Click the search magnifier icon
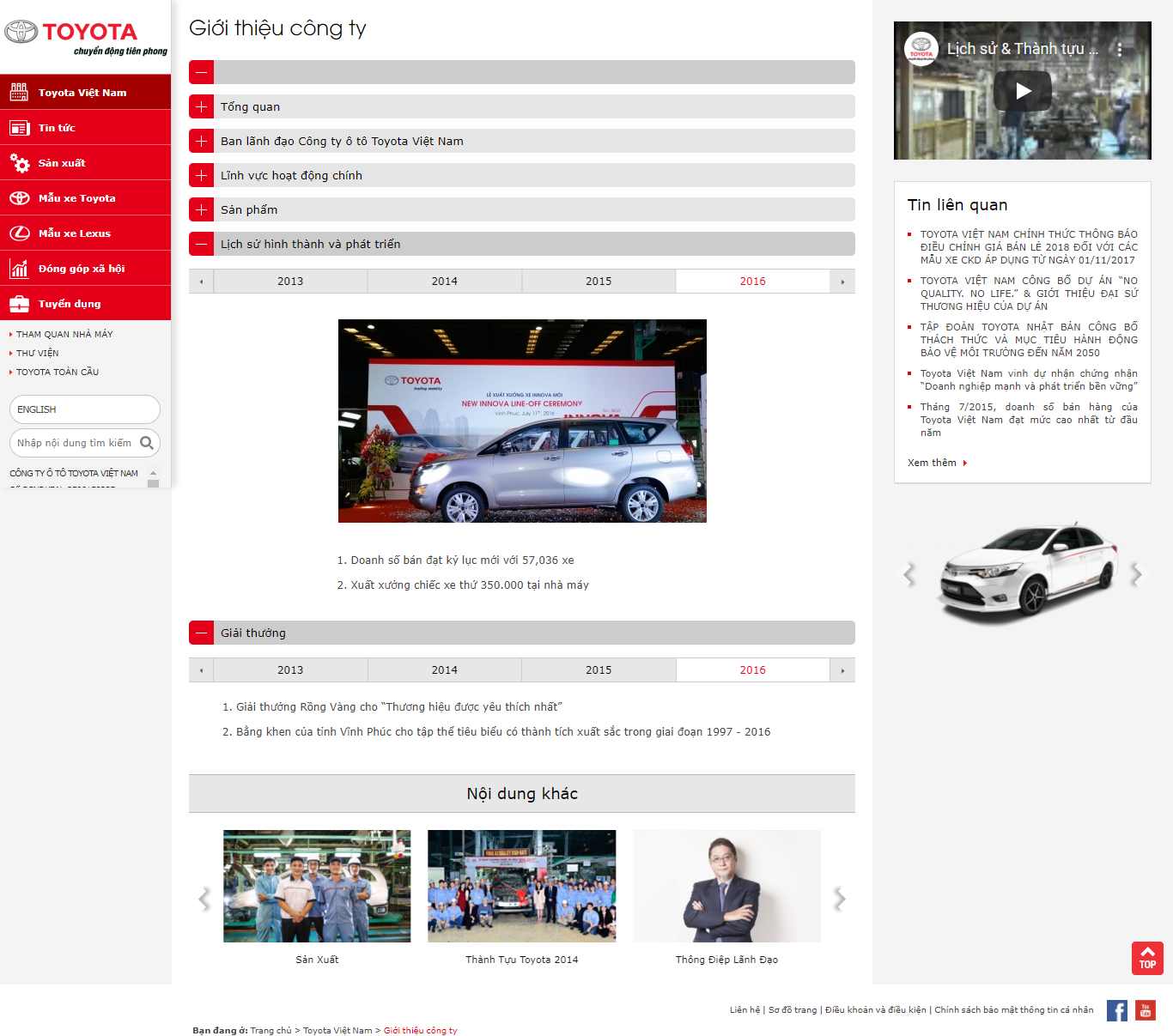The width and height of the screenshot is (1173, 1036). pyautogui.click(x=147, y=443)
